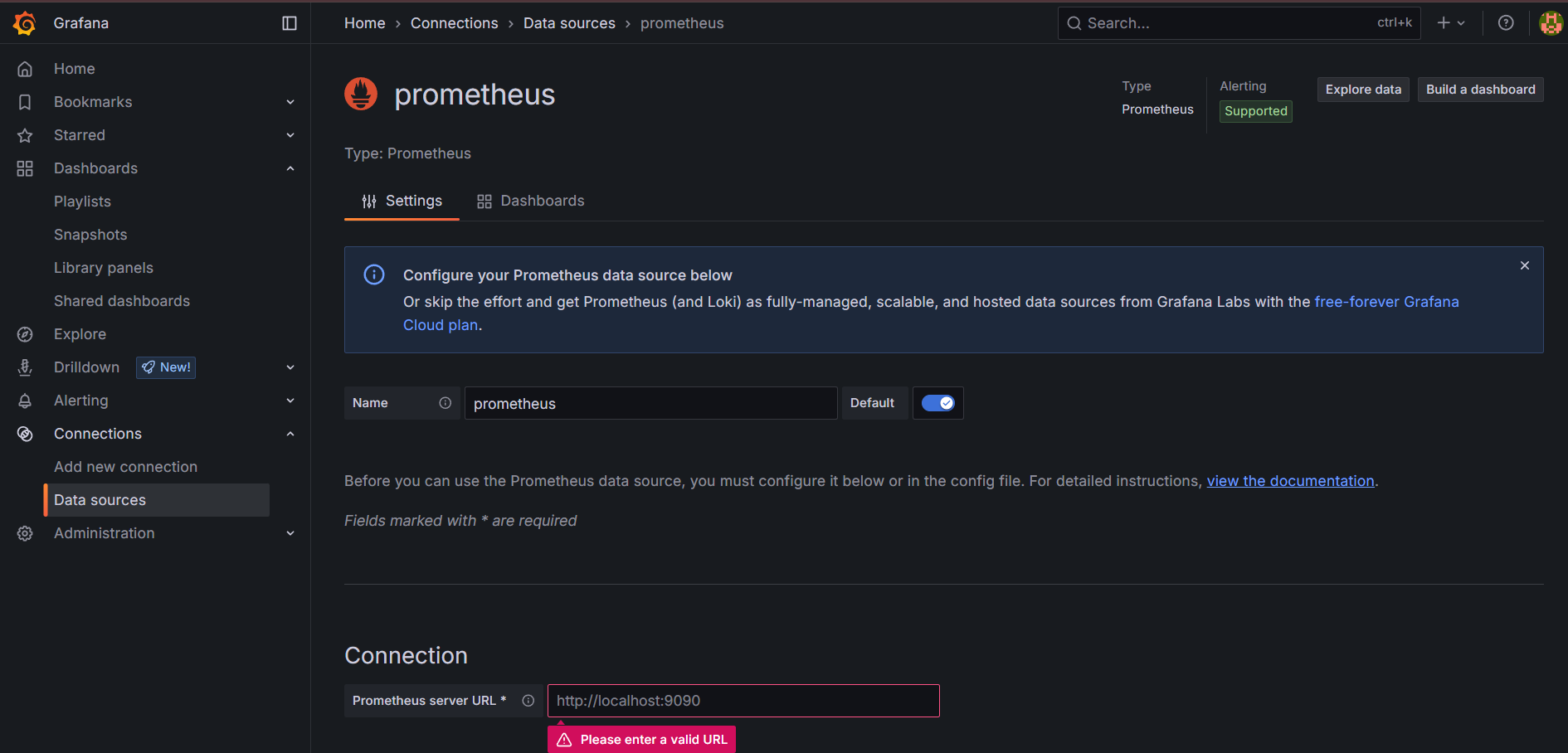Click the search magnifier icon

(1074, 23)
